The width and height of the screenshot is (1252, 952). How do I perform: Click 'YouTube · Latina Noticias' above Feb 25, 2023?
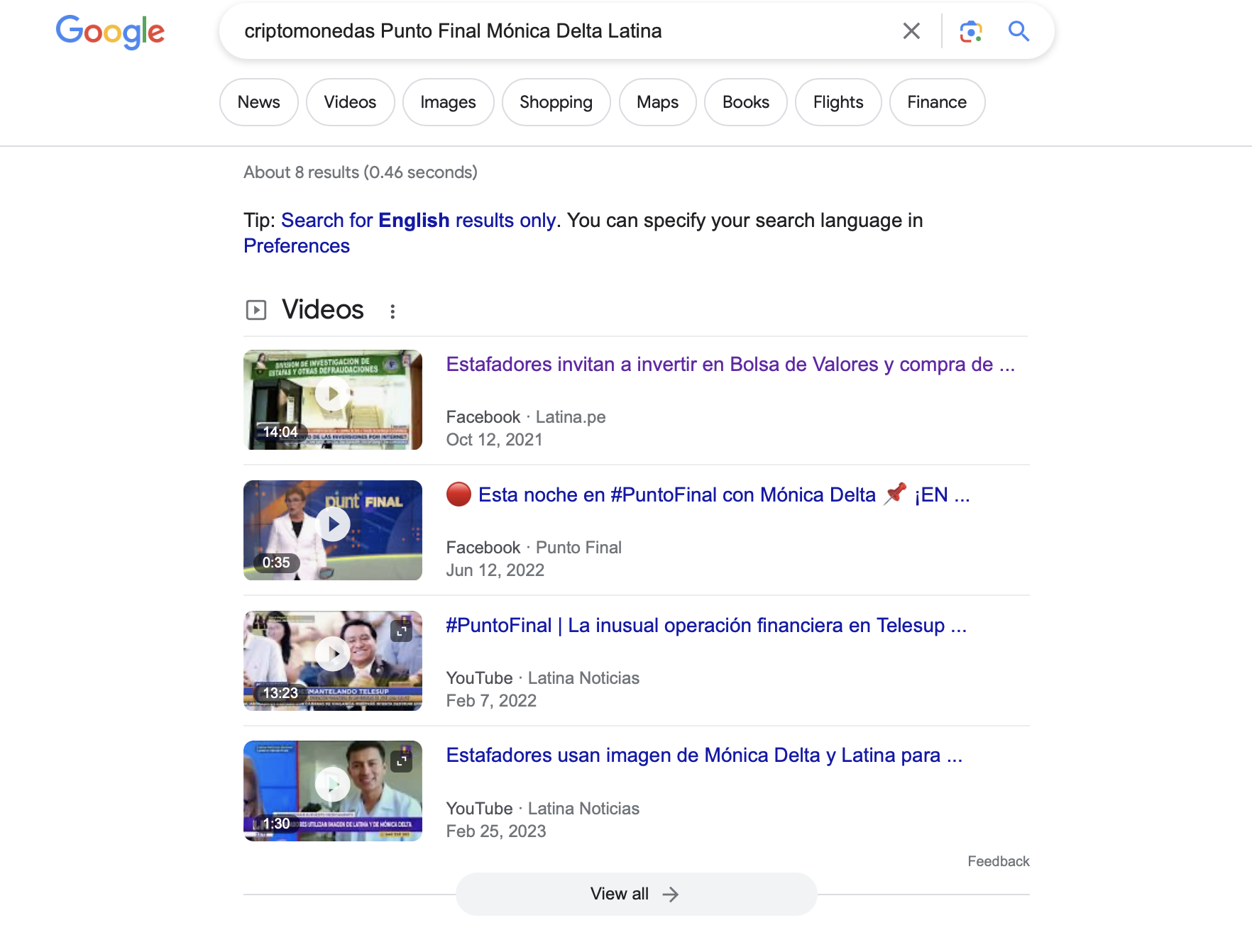[543, 809]
